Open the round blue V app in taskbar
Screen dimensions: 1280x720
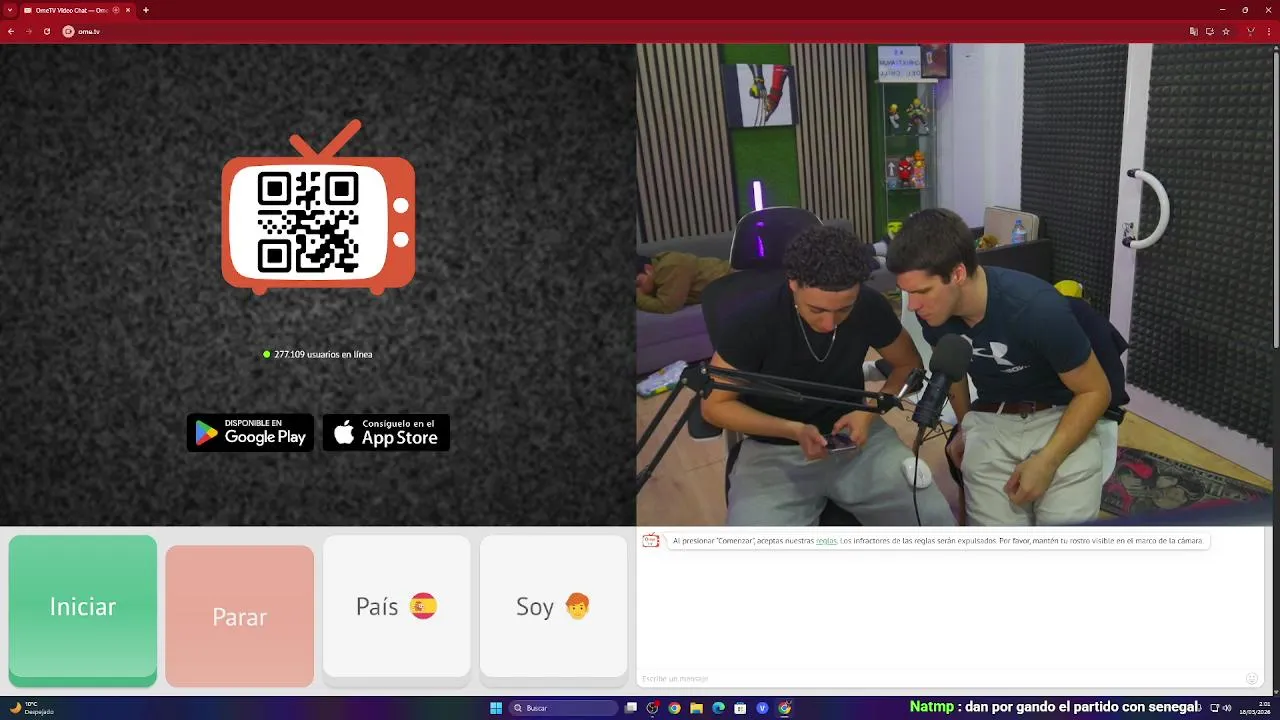tap(762, 708)
